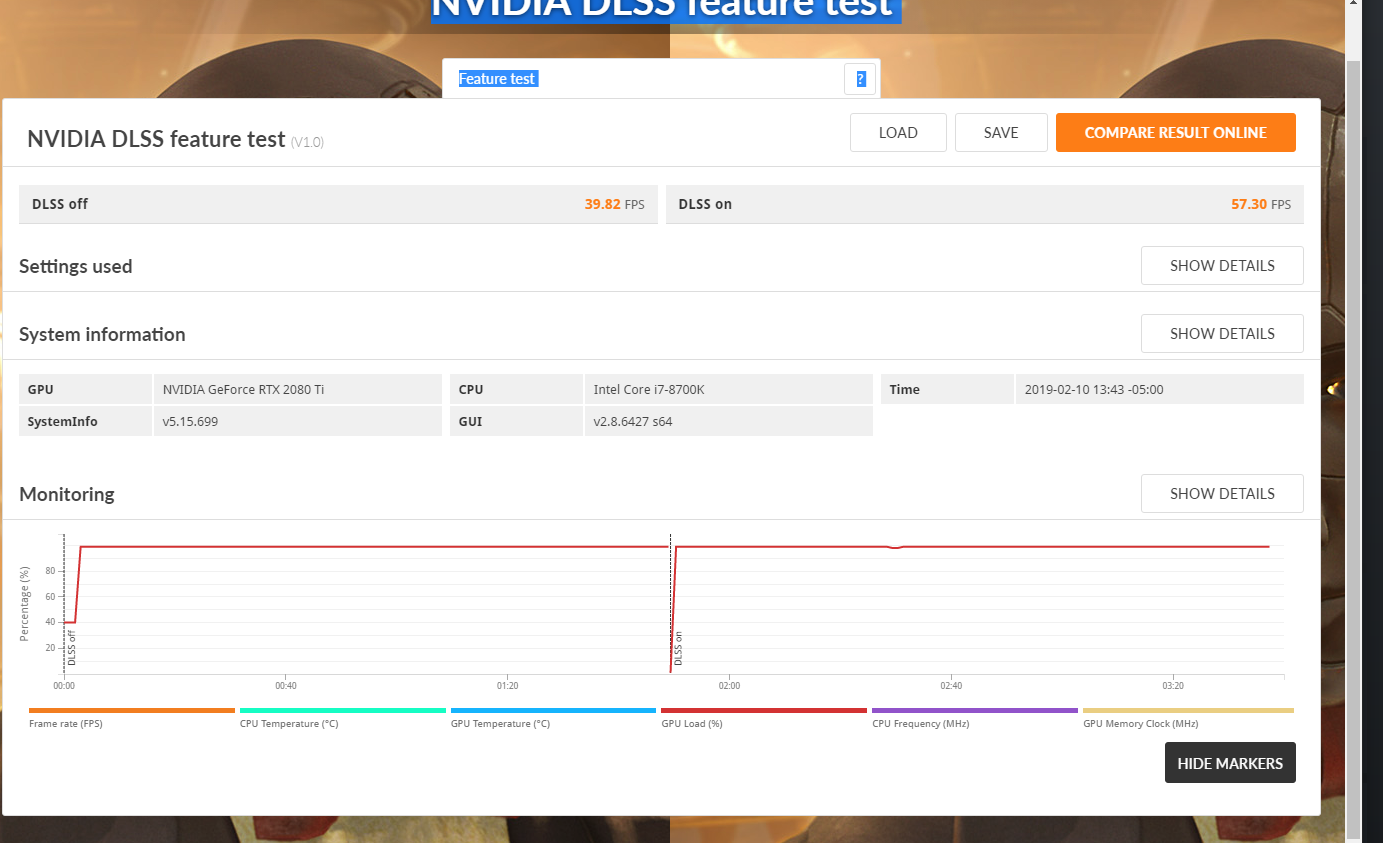The height and width of the screenshot is (843, 1383).
Task: Click the SAVE button
Action: (1001, 133)
